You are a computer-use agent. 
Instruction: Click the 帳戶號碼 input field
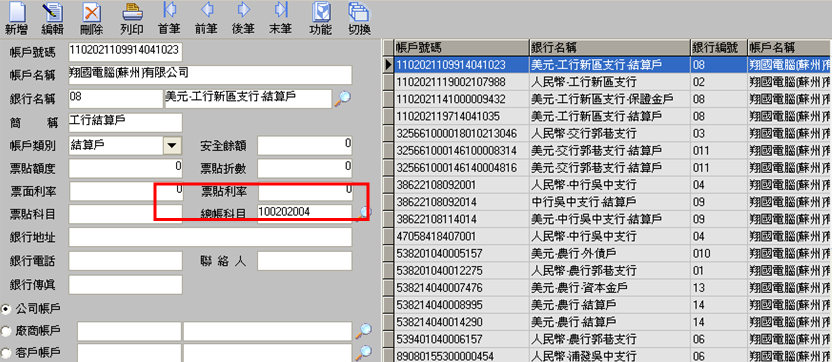tap(125, 52)
